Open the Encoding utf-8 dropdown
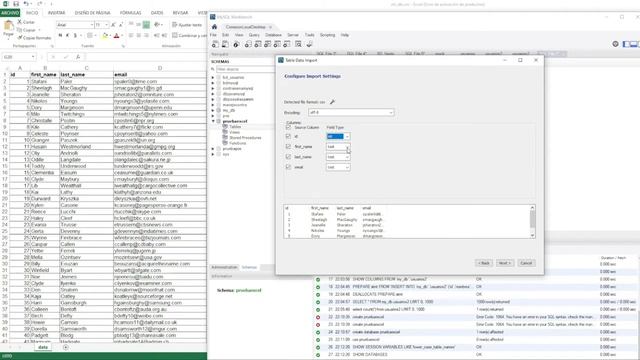 tap(351, 112)
